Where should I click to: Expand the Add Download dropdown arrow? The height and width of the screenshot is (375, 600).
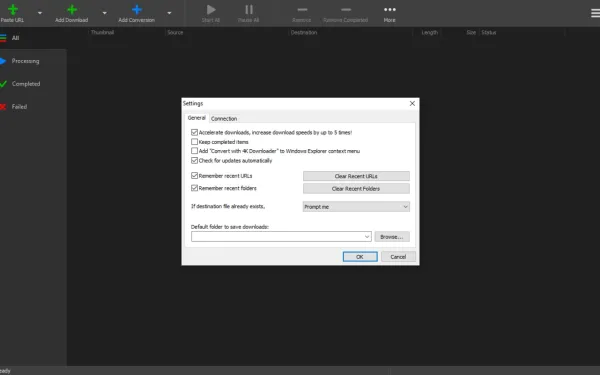click(x=104, y=13)
